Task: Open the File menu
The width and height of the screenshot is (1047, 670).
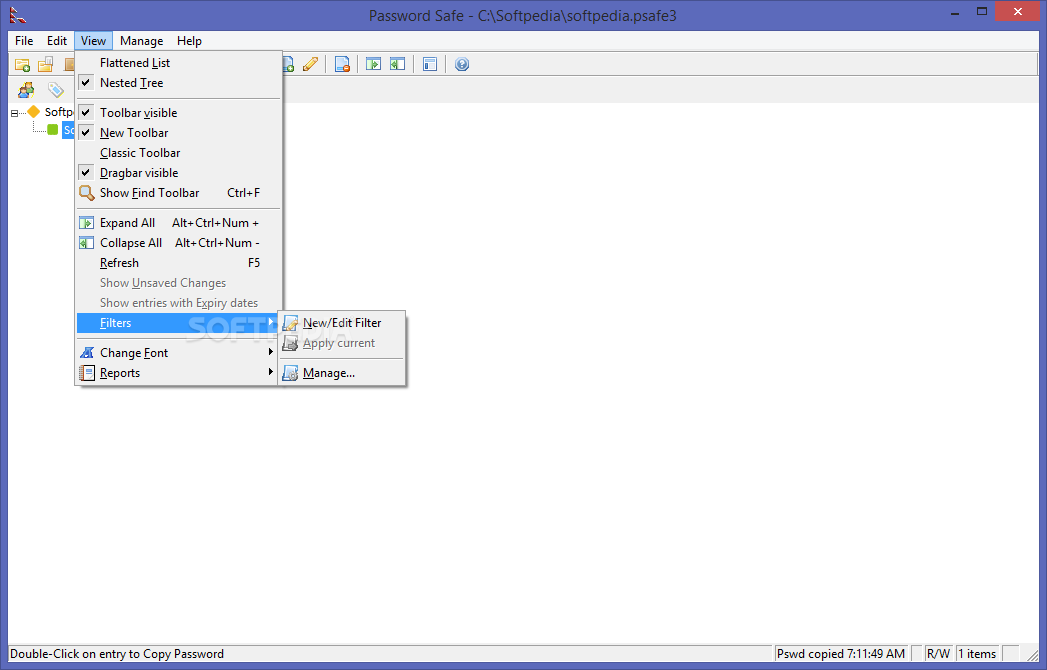Action: point(24,41)
